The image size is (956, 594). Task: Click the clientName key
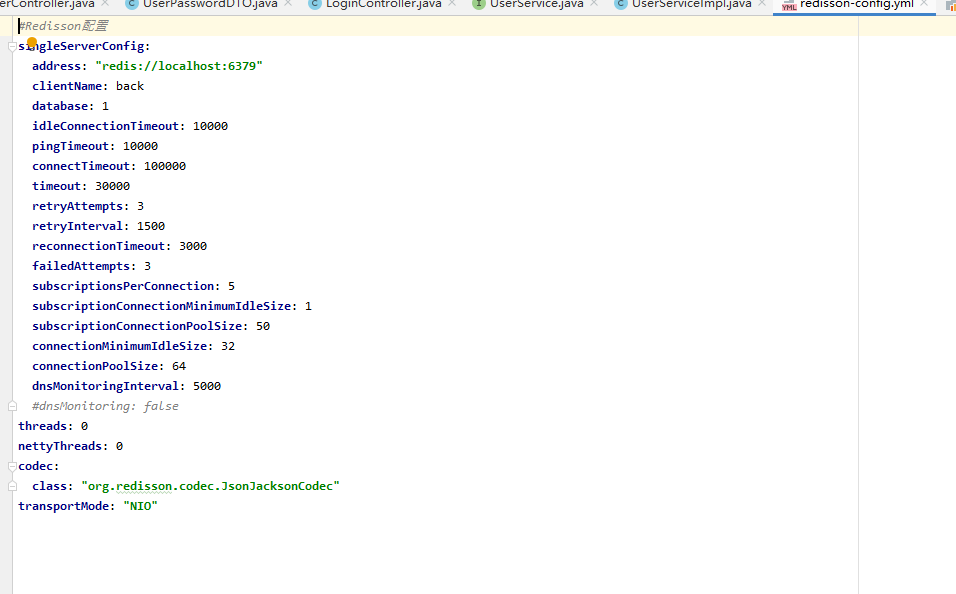67,86
